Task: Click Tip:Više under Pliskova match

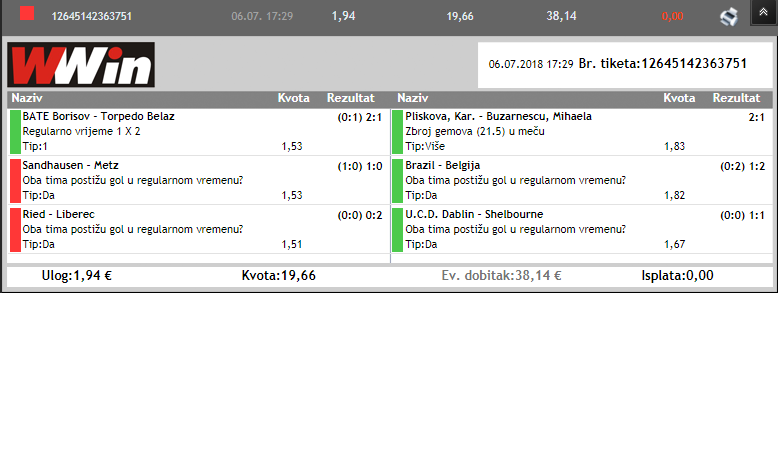Action: coord(425,146)
